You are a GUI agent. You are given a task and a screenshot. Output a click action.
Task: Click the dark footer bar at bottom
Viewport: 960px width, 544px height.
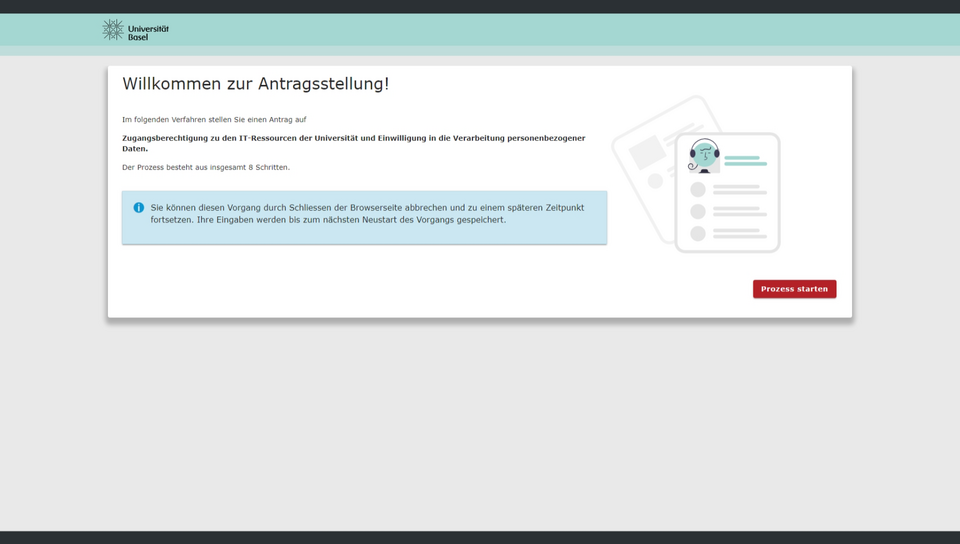480,537
